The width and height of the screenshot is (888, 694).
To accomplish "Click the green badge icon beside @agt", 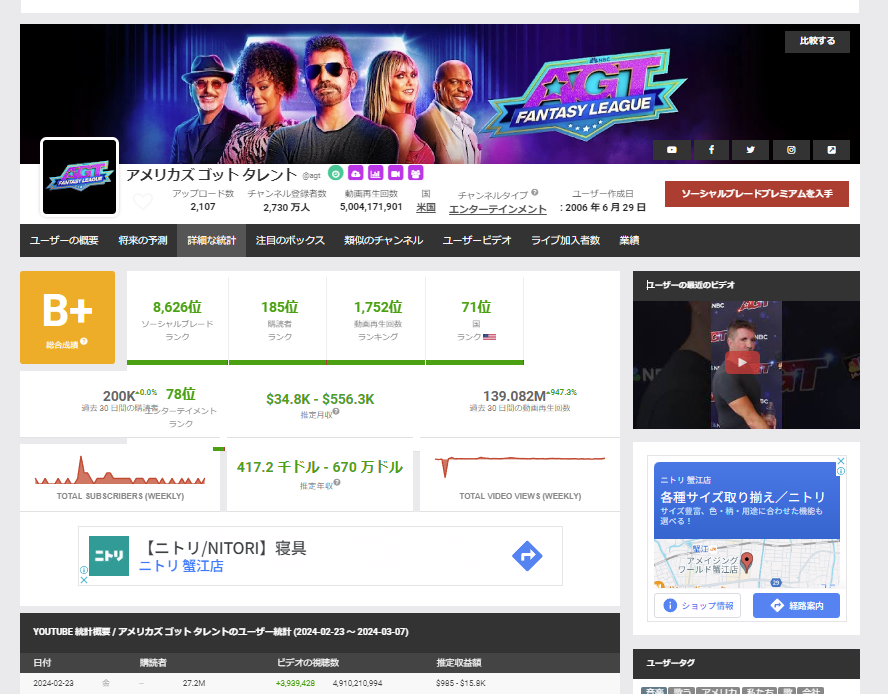I will coord(336,173).
